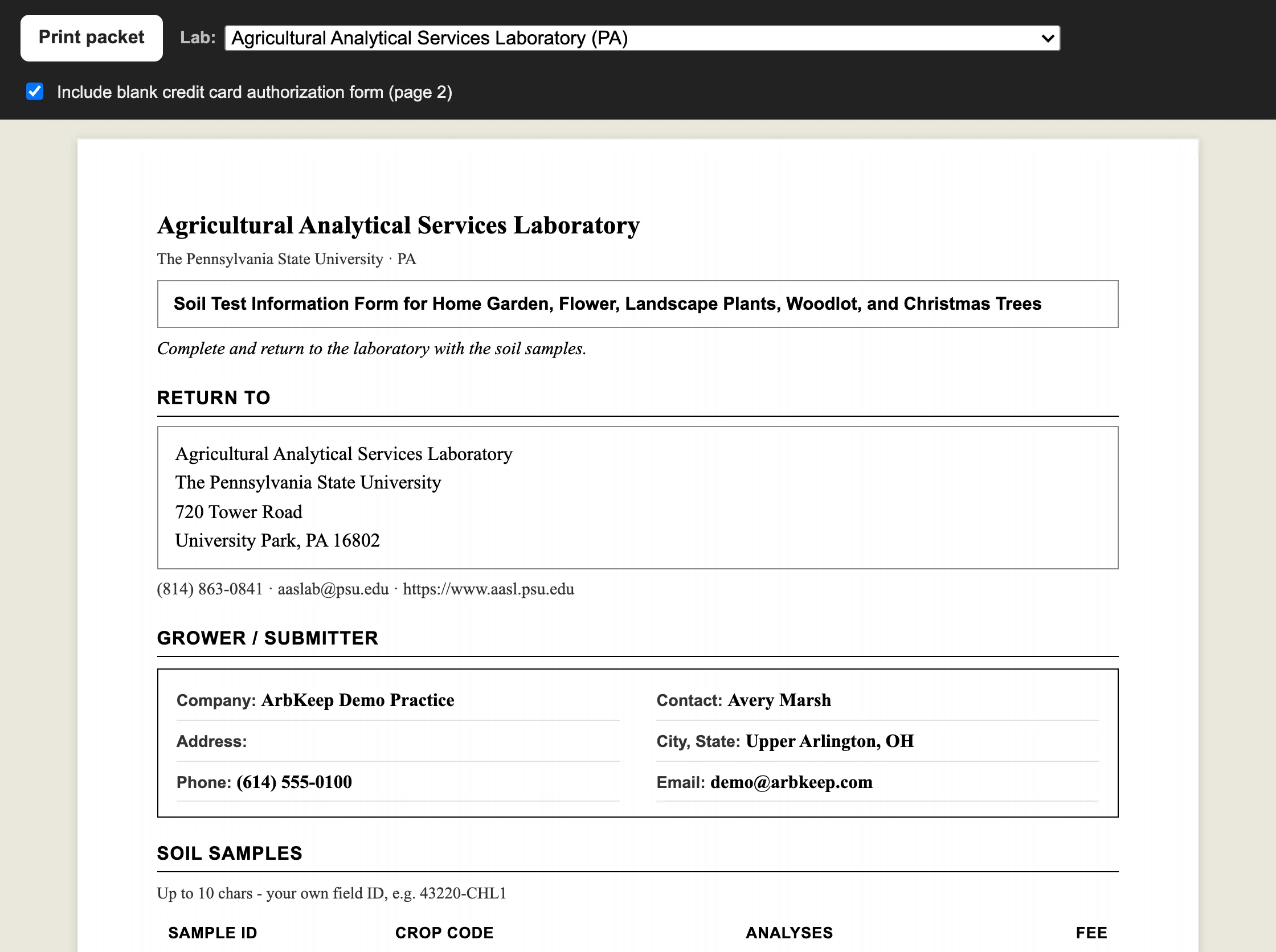Screen dimensions: 1276x952
Task: Click the RETURN TO section header
Action: click(214, 397)
